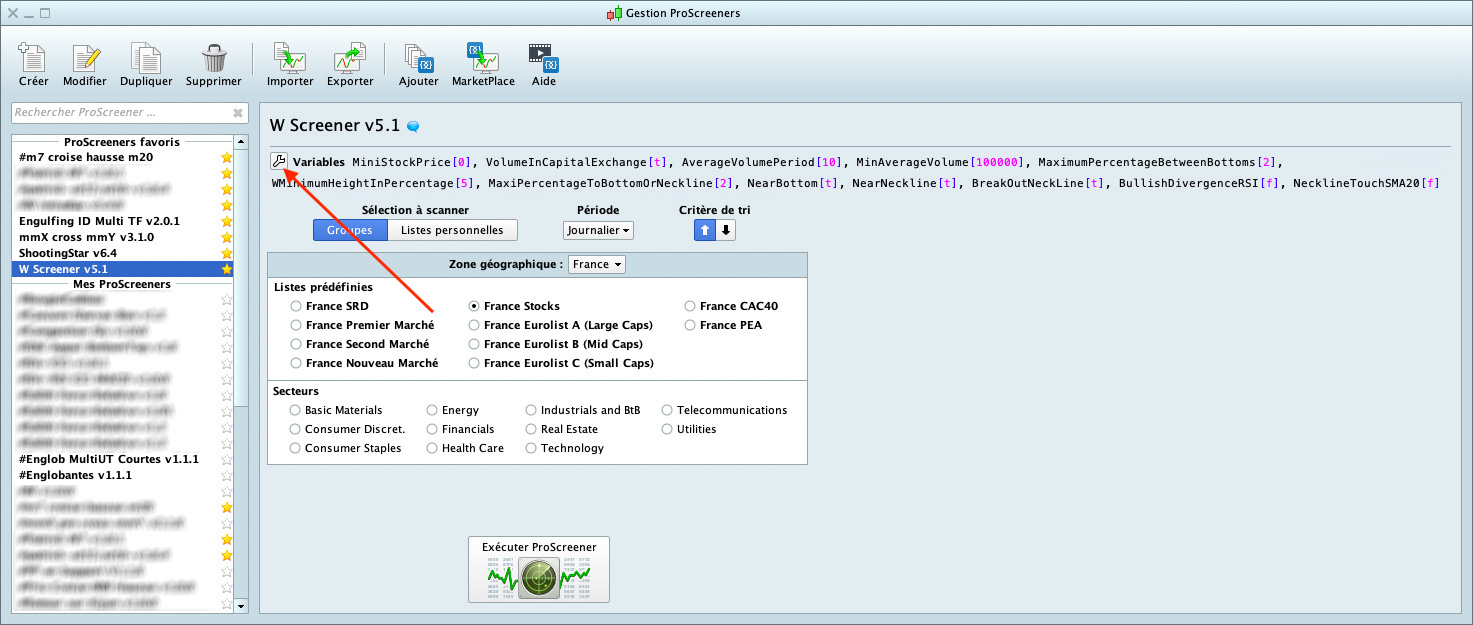1473x625 pixels.
Task: Select the Telecommunications sector
Action: 667,410
